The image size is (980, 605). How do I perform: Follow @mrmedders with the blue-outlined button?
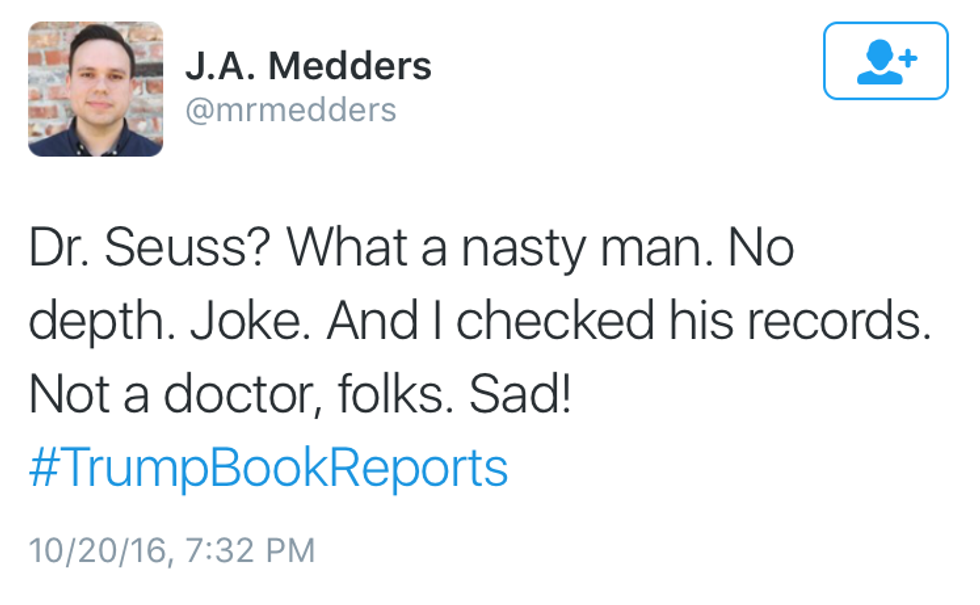tap(885, 61)
